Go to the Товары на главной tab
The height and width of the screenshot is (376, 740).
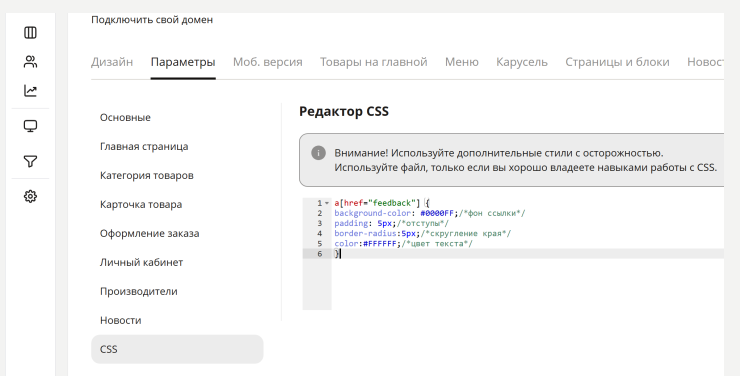tap(374, 62)
